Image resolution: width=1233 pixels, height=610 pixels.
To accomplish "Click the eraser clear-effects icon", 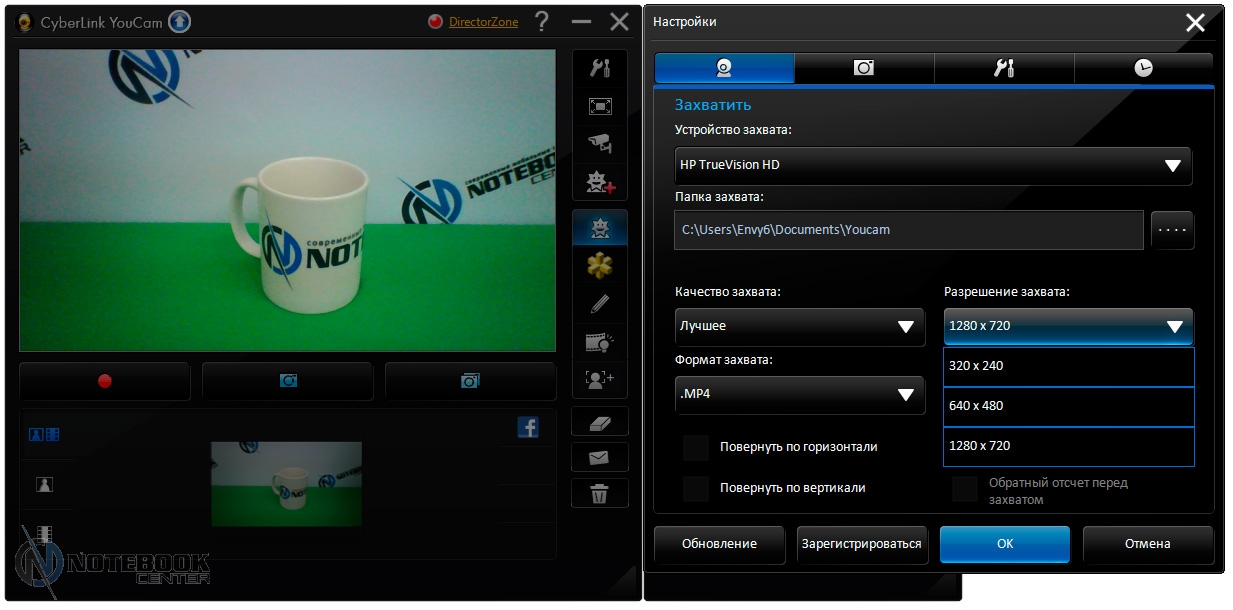I will point(600,422).
